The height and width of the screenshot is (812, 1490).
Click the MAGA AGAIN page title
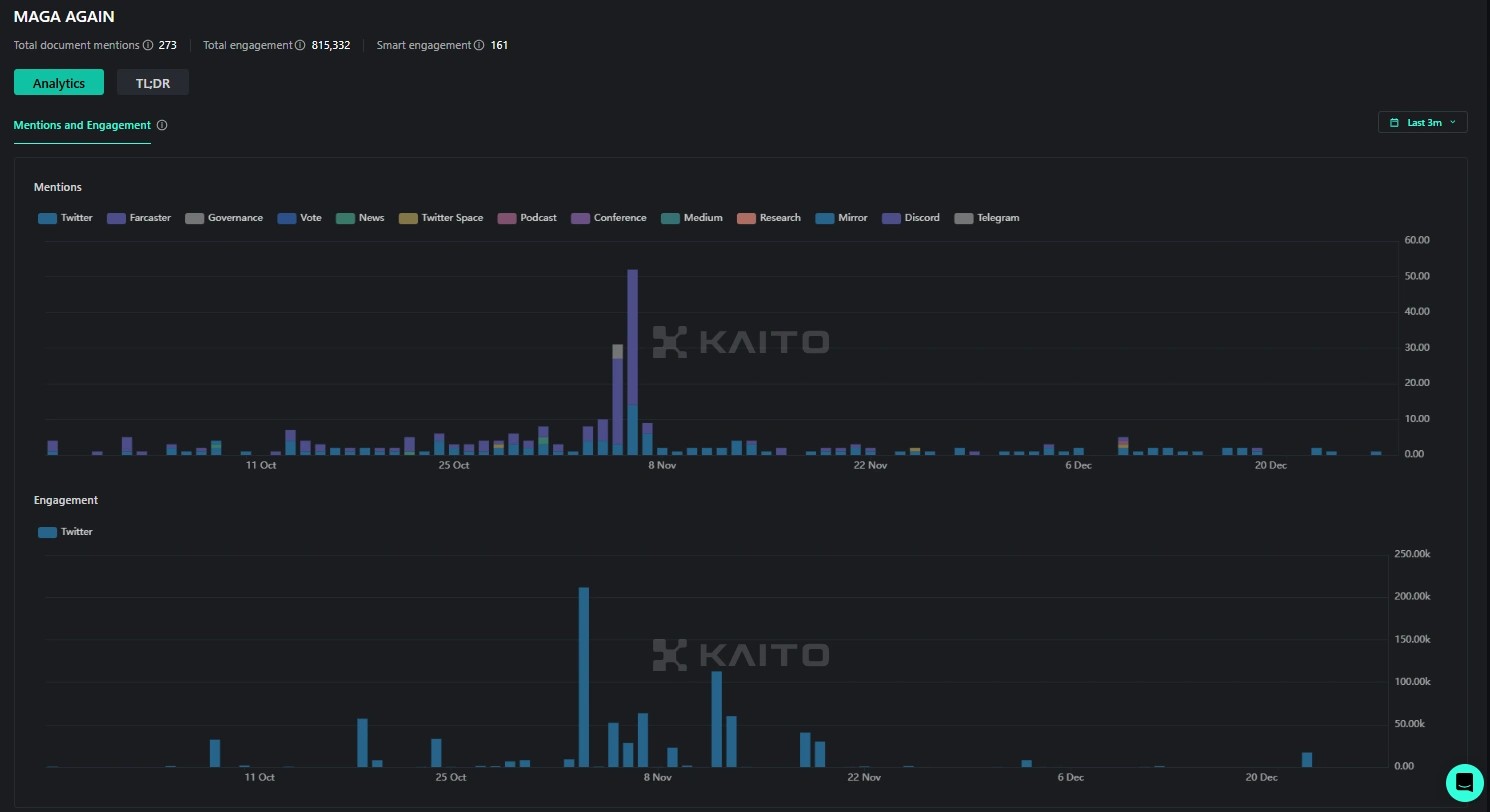(x=64, y=17)
